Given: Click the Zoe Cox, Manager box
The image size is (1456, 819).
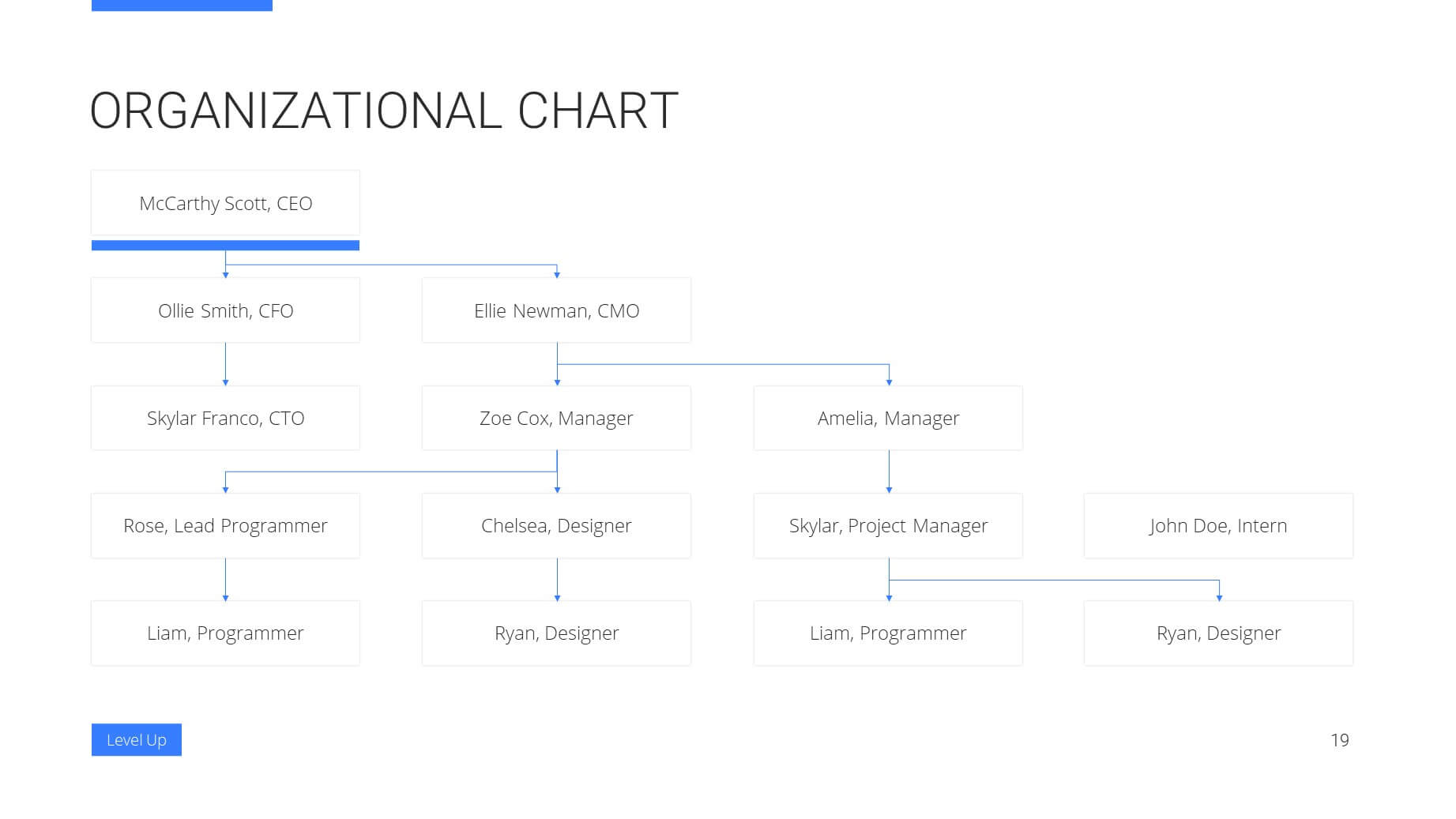Looking at the screenshot, I should pos(556,418).
